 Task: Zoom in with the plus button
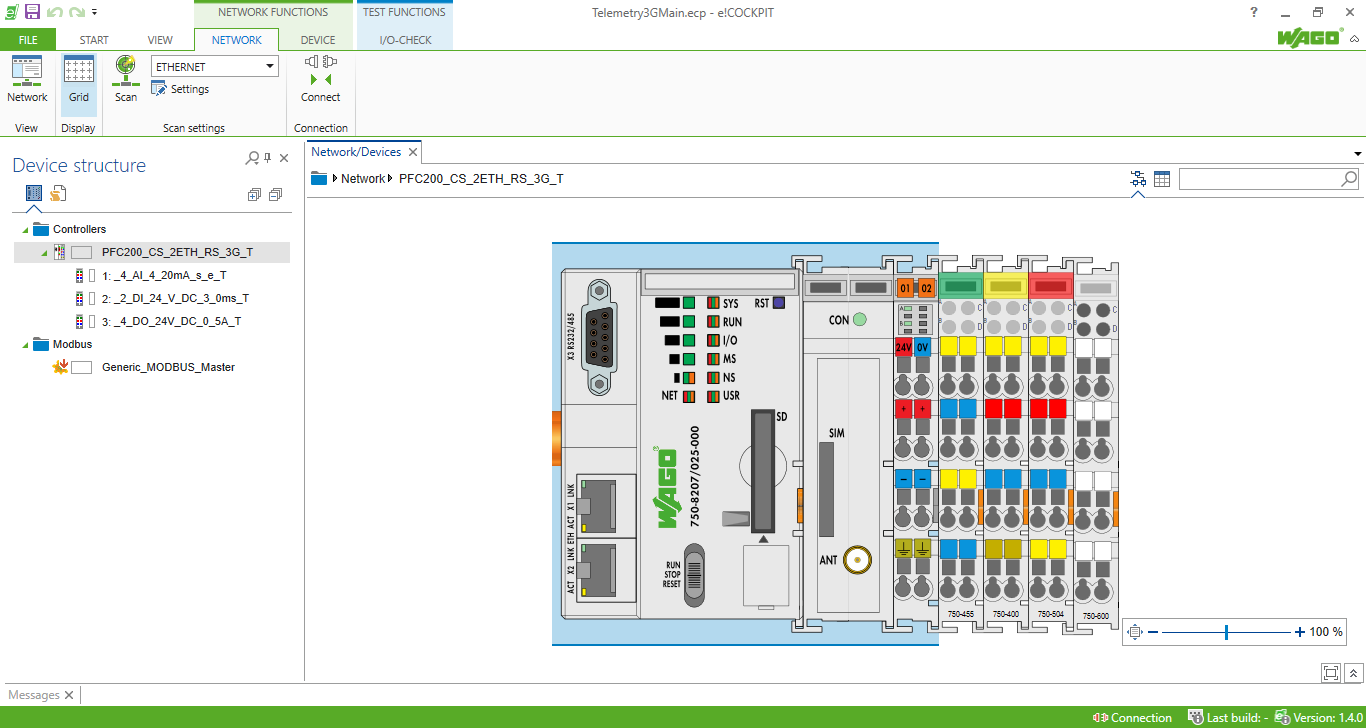(x=1299, y=632)
